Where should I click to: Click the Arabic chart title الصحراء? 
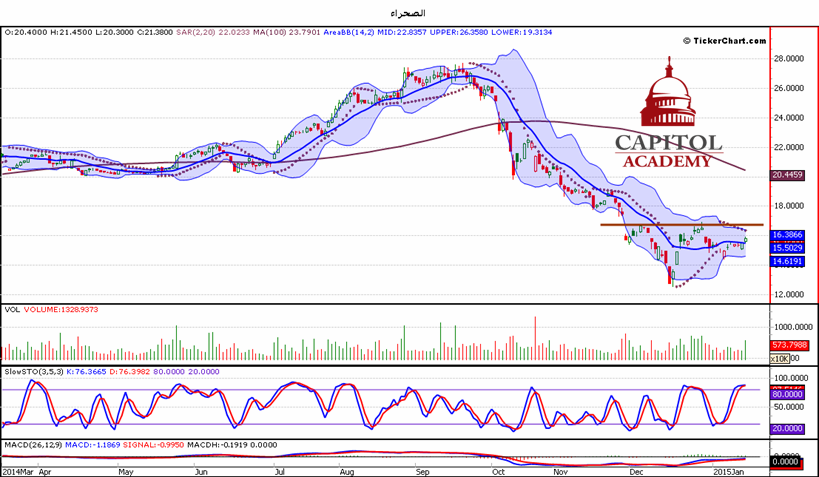click(x=408, y=13)
